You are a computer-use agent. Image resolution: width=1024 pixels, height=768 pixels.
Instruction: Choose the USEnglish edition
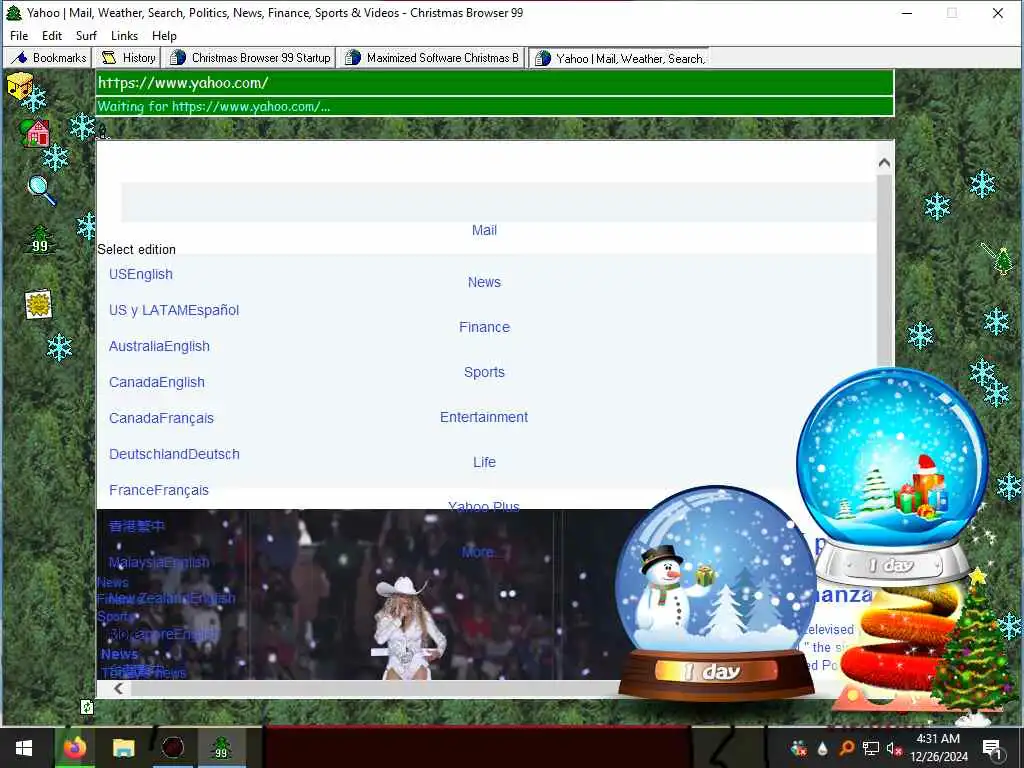click(140, 274)
